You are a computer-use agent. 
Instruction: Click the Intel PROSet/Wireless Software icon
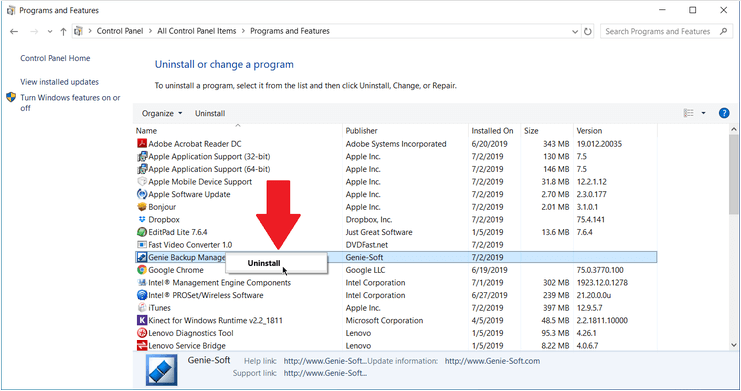coord(141,295)
